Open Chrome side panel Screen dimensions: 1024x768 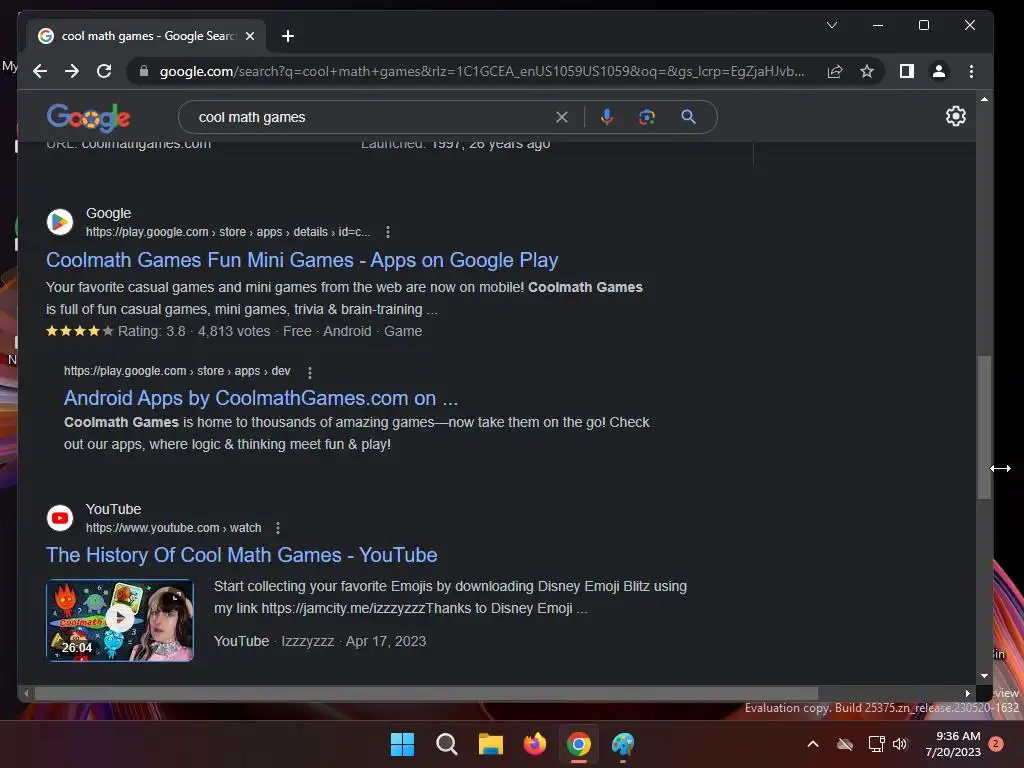coord(906,71)
